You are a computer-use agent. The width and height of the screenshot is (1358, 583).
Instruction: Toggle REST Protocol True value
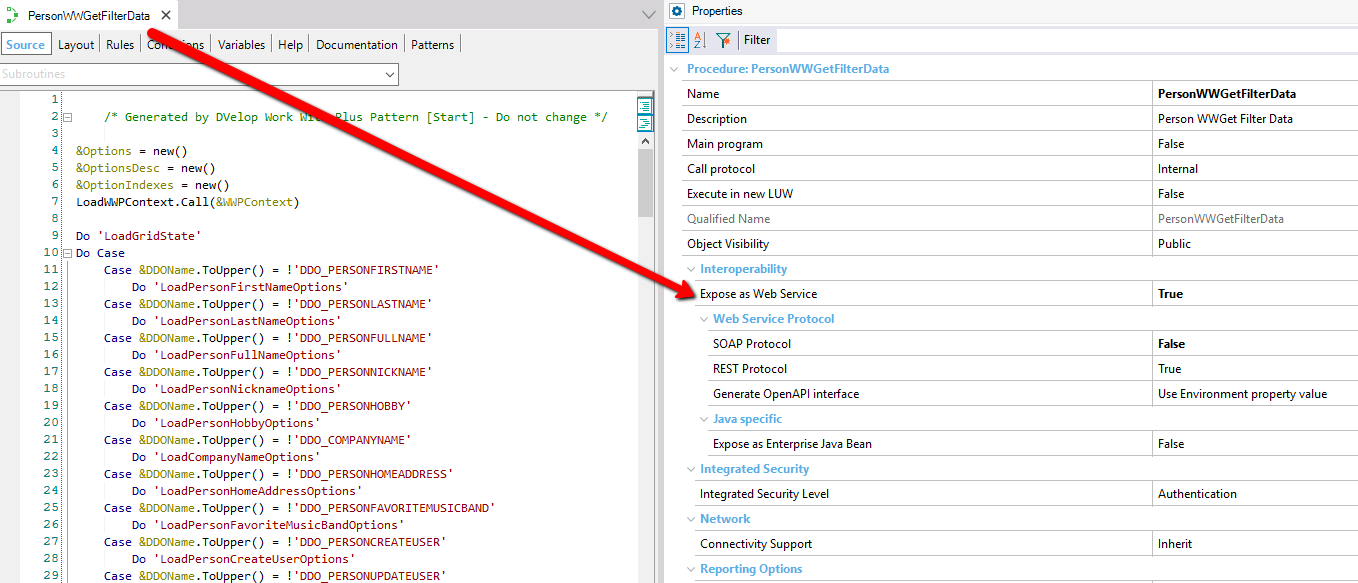pos(1255,369)
